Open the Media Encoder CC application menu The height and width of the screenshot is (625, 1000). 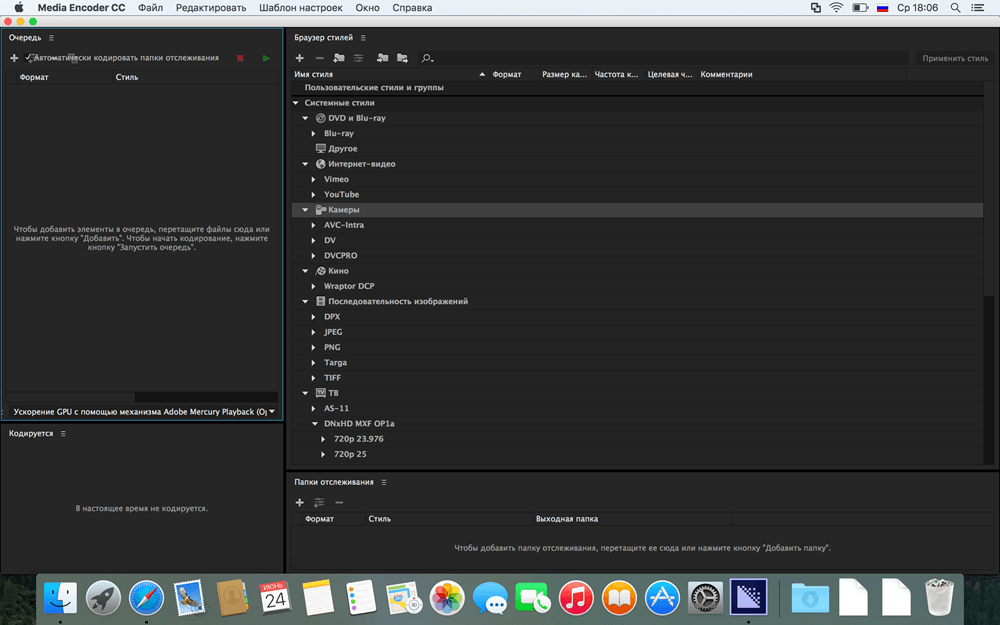click(x=82, y=8)
